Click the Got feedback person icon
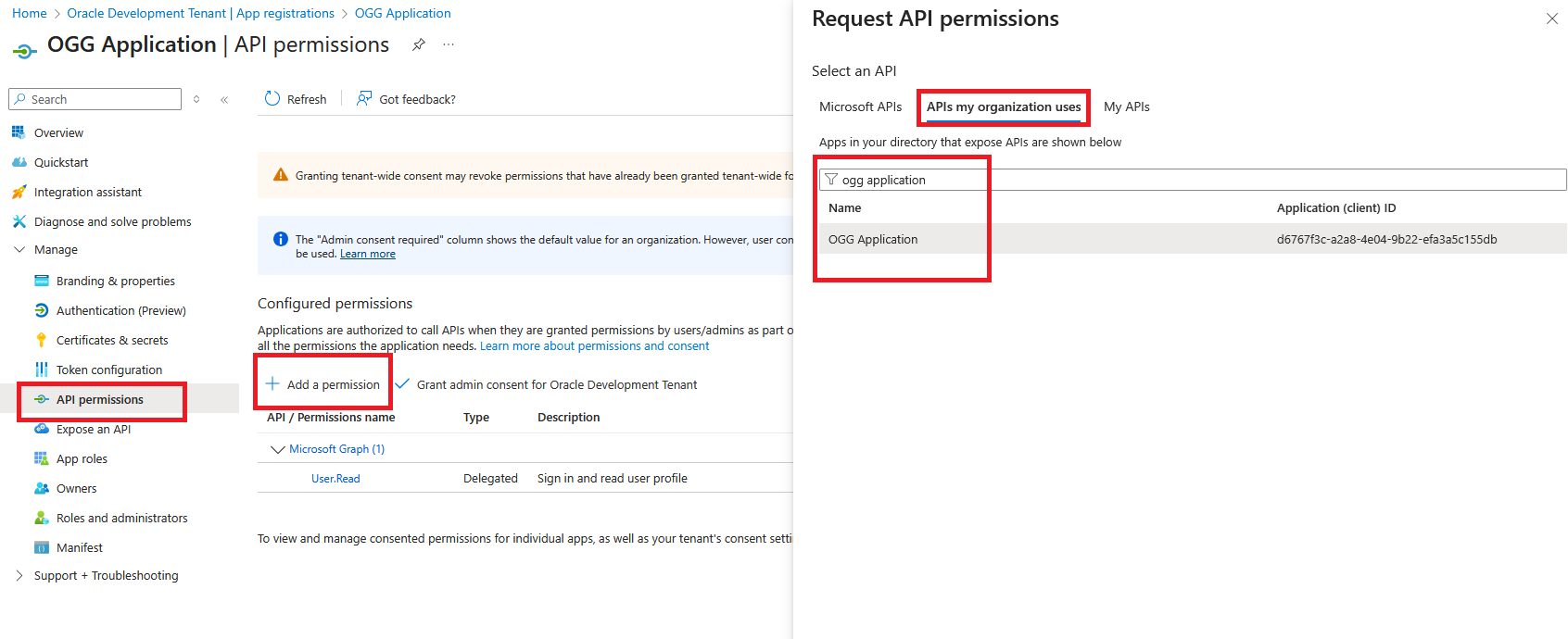Image resolution: width=1568 pixels, height=639 pixels. coord(364,98)
